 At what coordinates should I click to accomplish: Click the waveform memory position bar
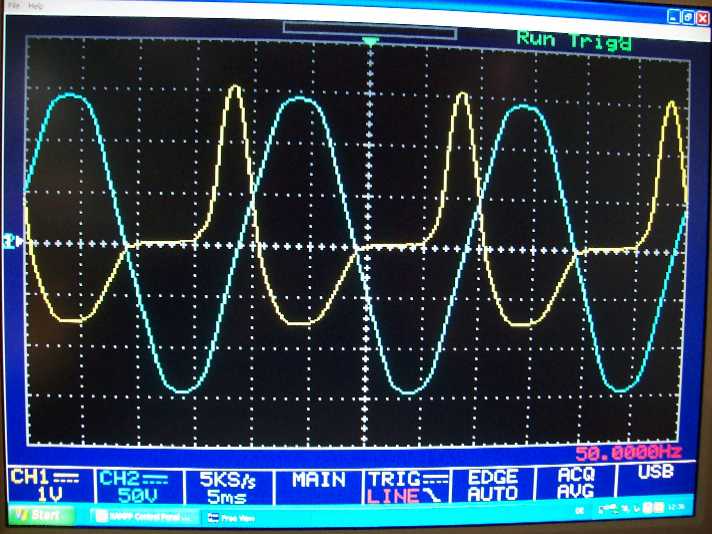[x=370, y=31]
